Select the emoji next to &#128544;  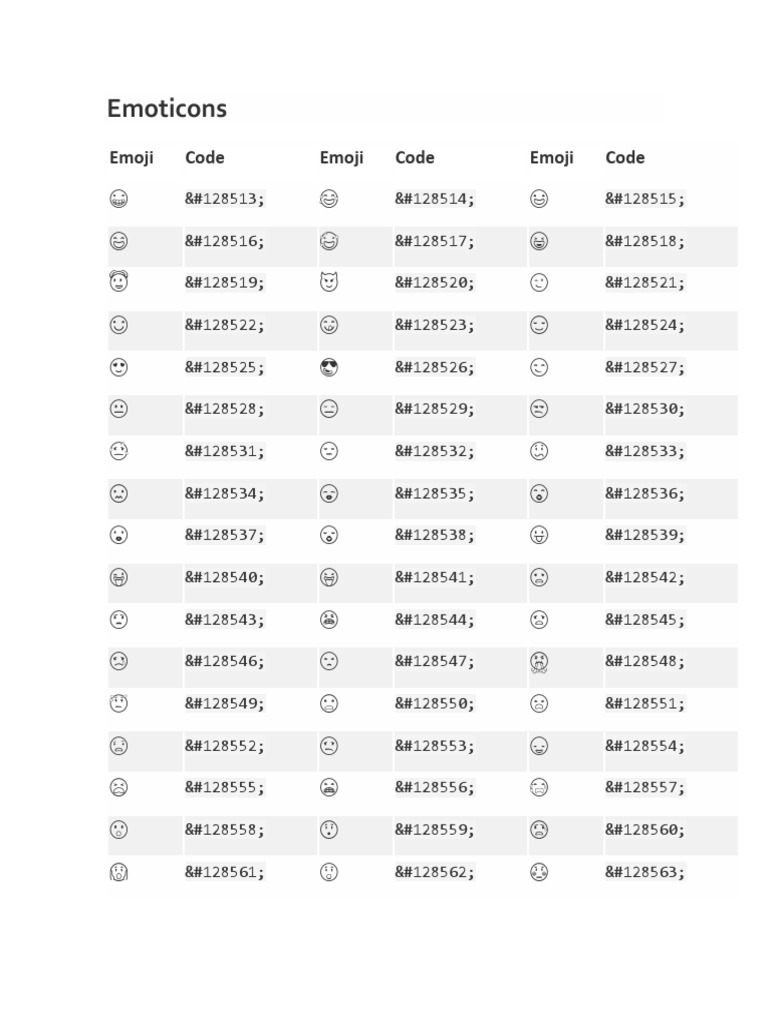[x=328, y=619]
